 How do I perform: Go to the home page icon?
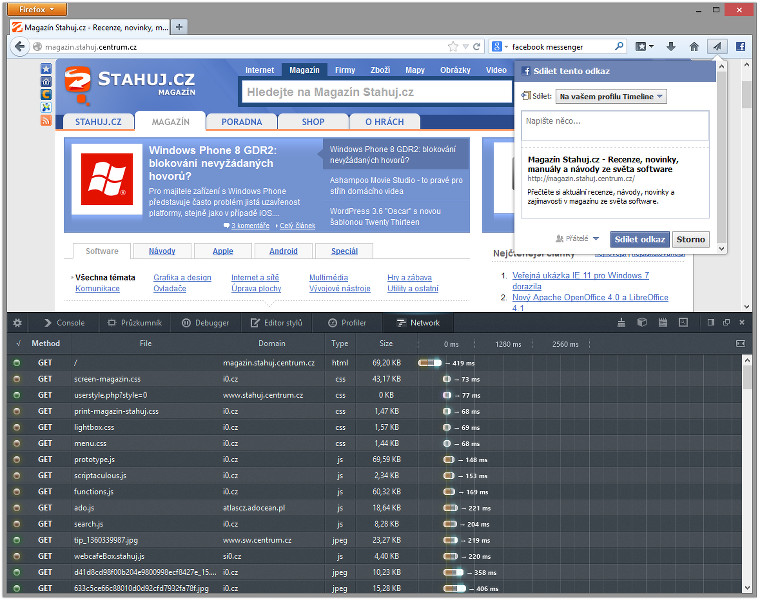pyautogui.click(x=694, y=47)
